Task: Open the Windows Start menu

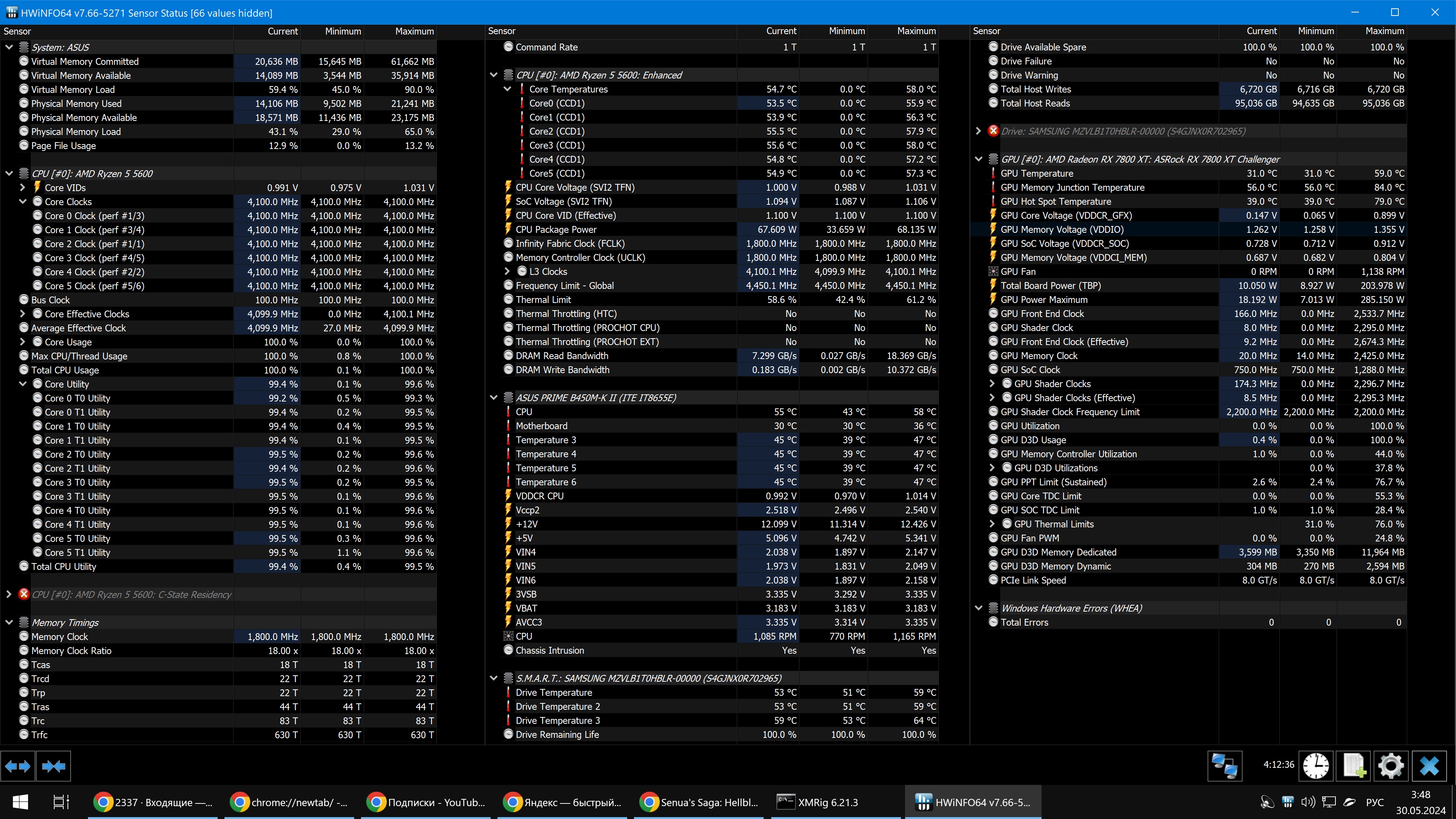Action: tap(20, 802)
